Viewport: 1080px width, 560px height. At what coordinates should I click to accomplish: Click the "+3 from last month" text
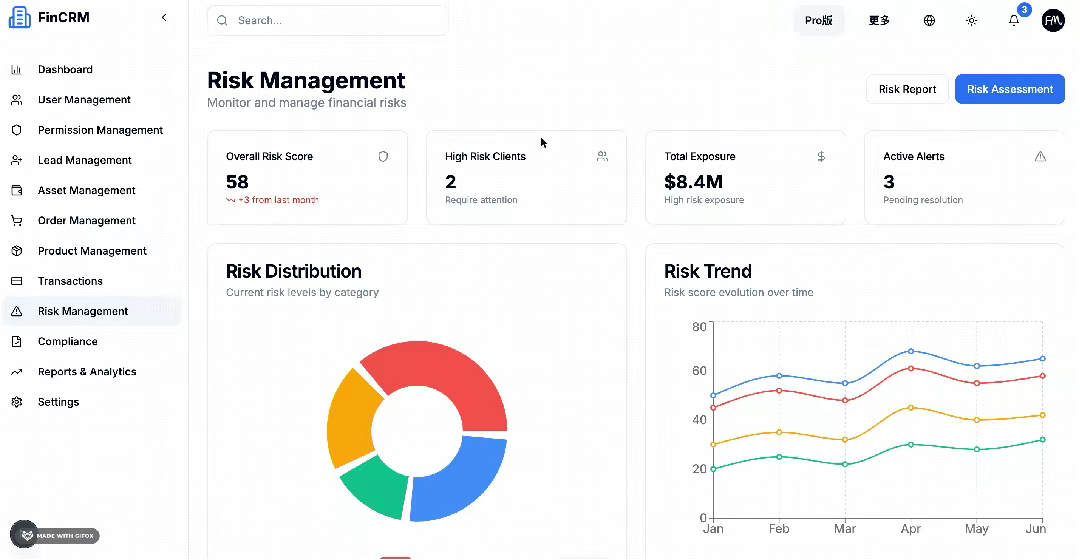click(x=278, y=200)
